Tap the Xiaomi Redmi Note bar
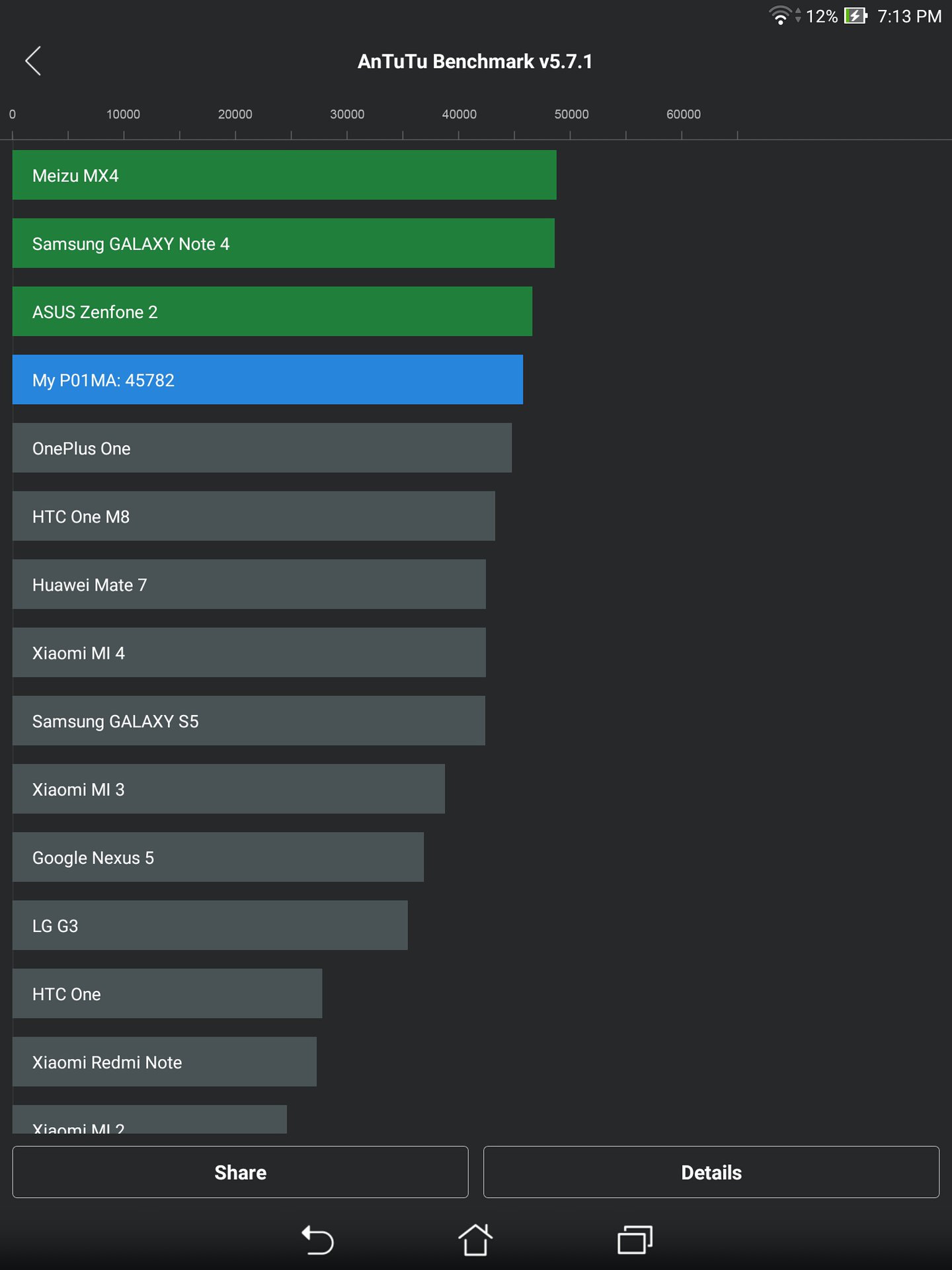This screenshot has width=952, height=1270. pos(164,1062)
